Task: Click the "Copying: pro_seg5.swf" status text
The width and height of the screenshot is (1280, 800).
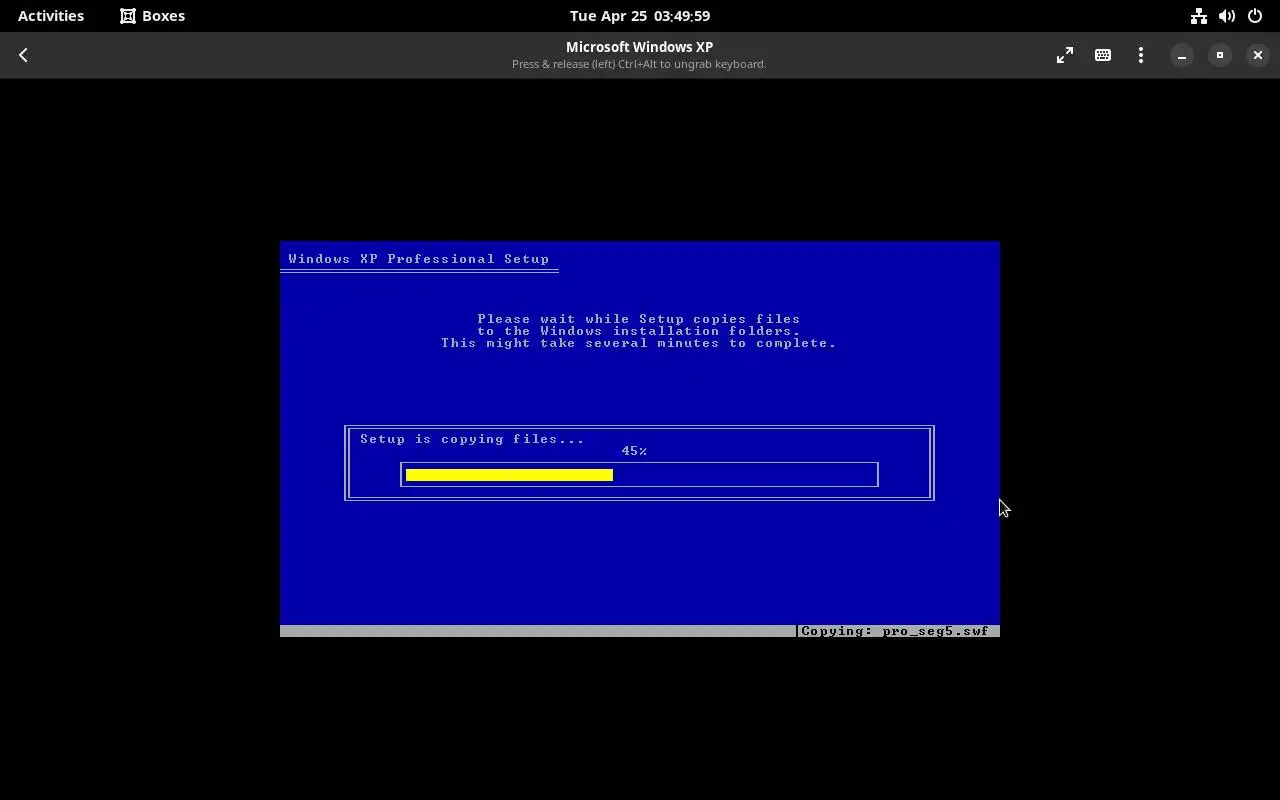Action: pos(895,631)
